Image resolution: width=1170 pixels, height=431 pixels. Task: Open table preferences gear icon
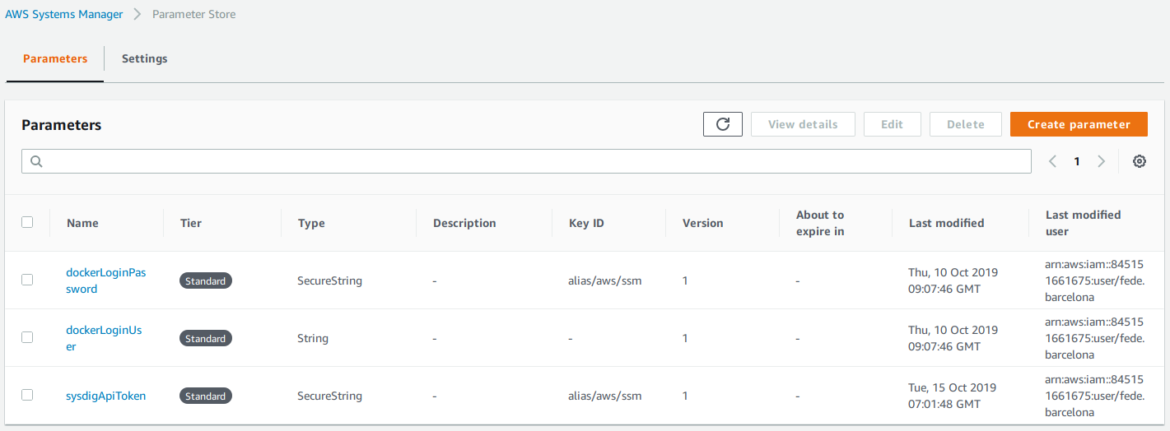(1139, 161)
